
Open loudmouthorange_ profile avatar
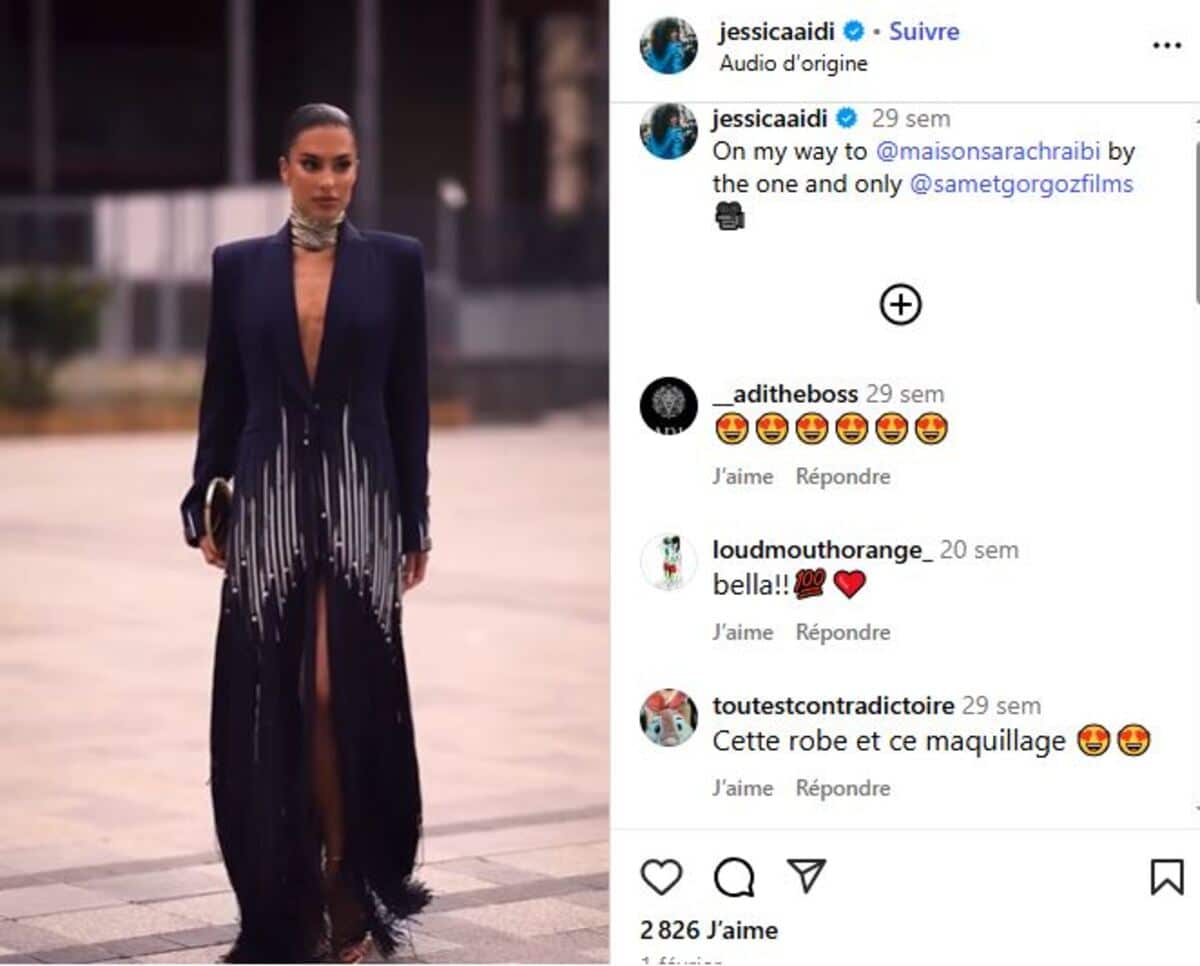(x=669, y=562)
